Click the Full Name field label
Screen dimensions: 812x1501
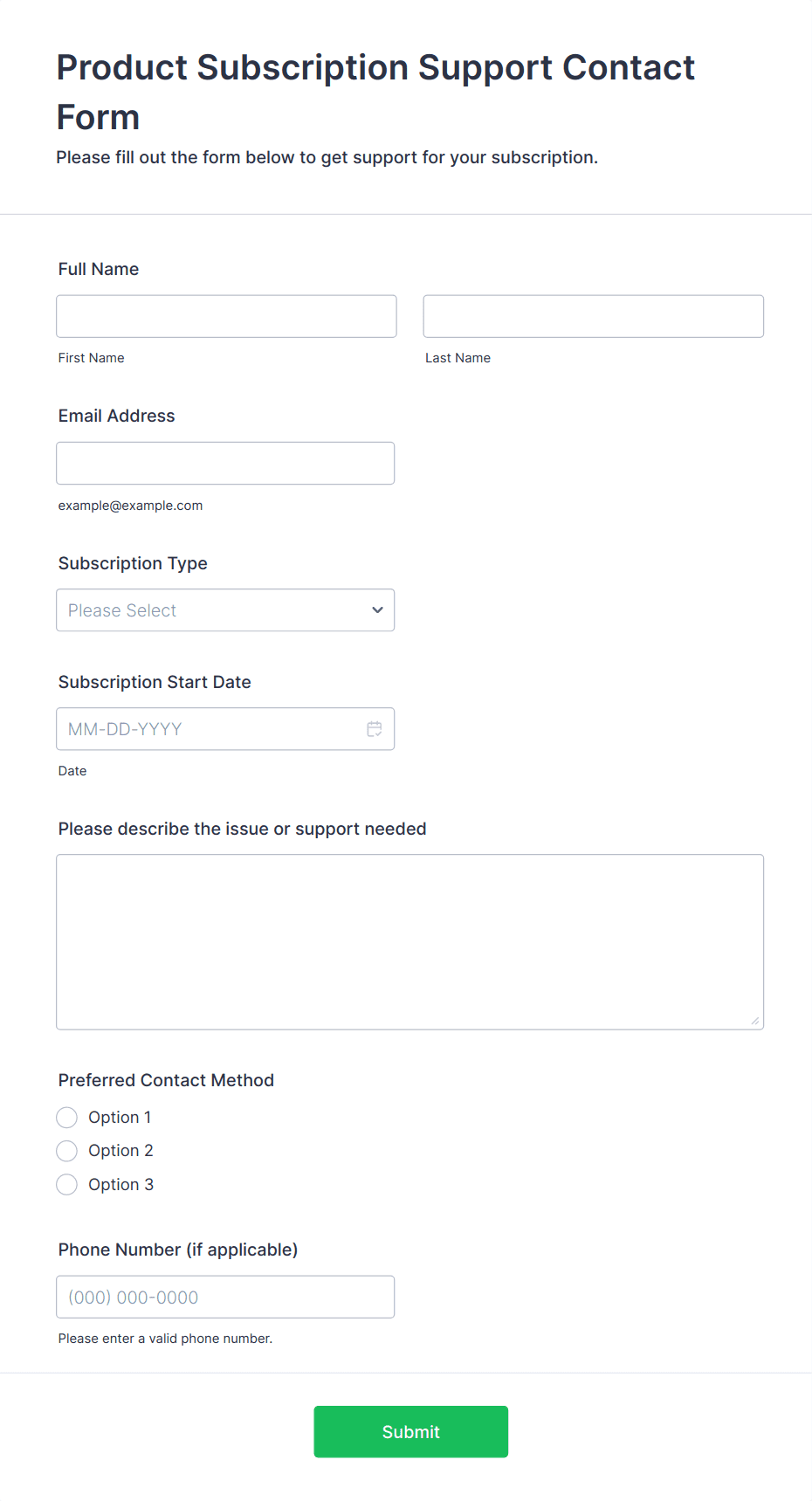click(99, 269)
